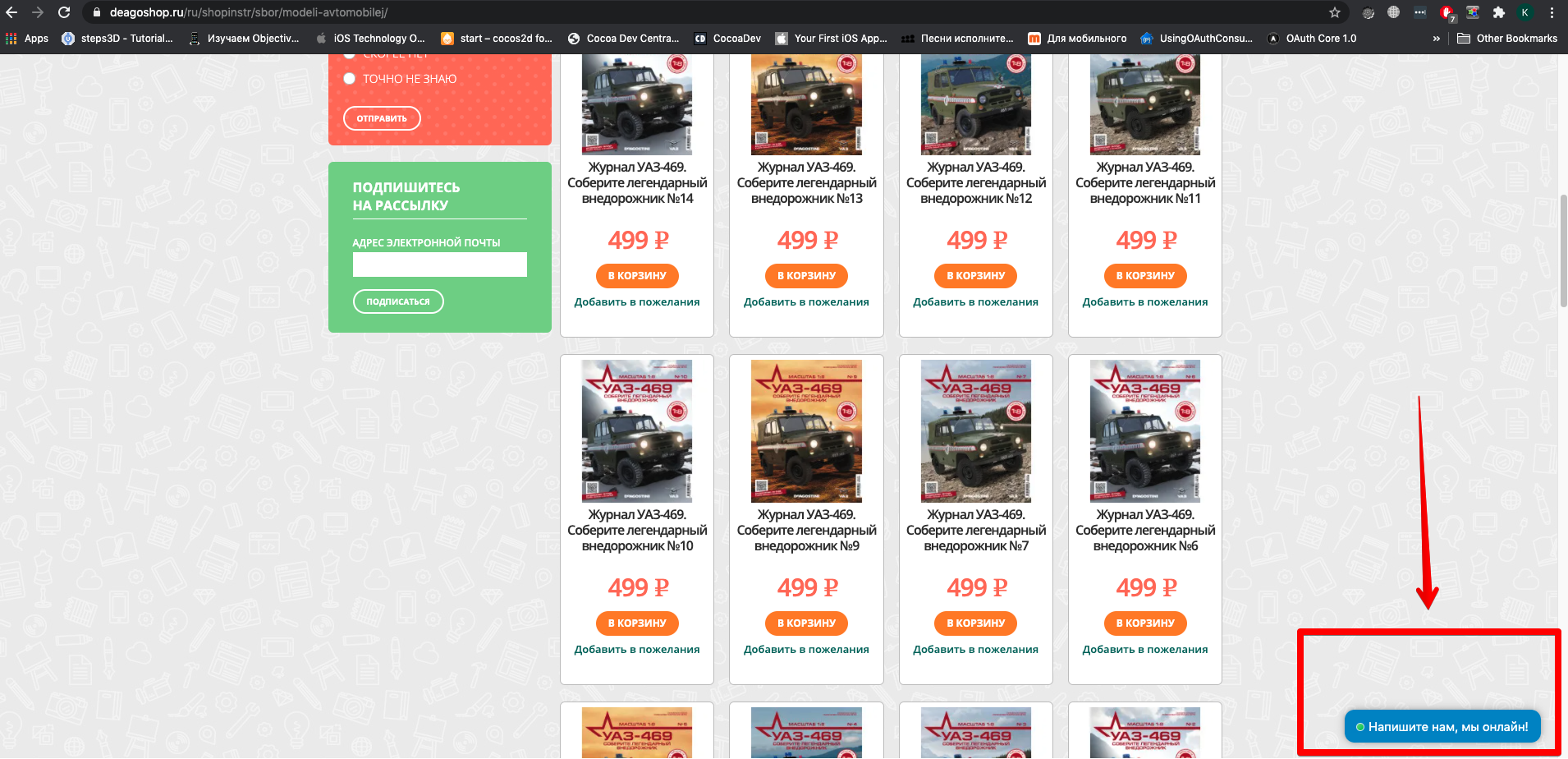Click the email address input field

[x=439, y=264]
